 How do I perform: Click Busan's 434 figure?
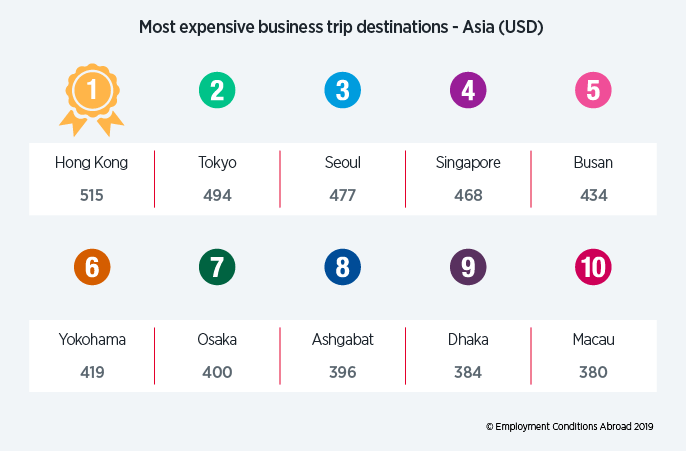(x=594, y=195)
